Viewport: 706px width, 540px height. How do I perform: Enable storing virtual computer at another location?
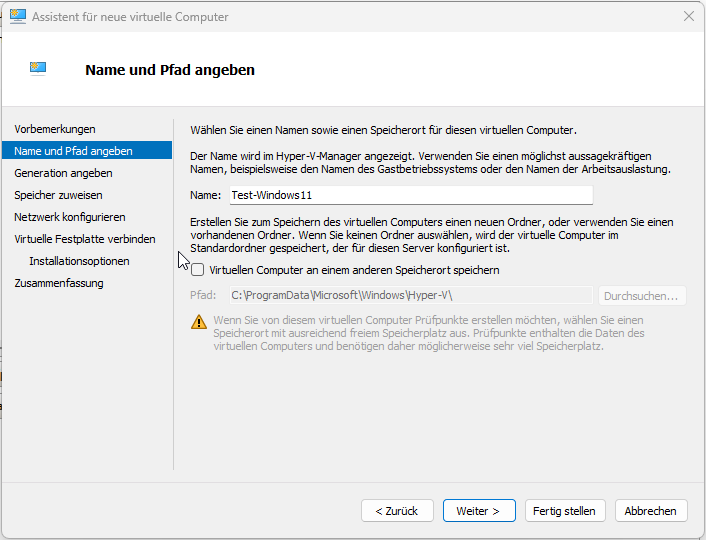(198, 270)
